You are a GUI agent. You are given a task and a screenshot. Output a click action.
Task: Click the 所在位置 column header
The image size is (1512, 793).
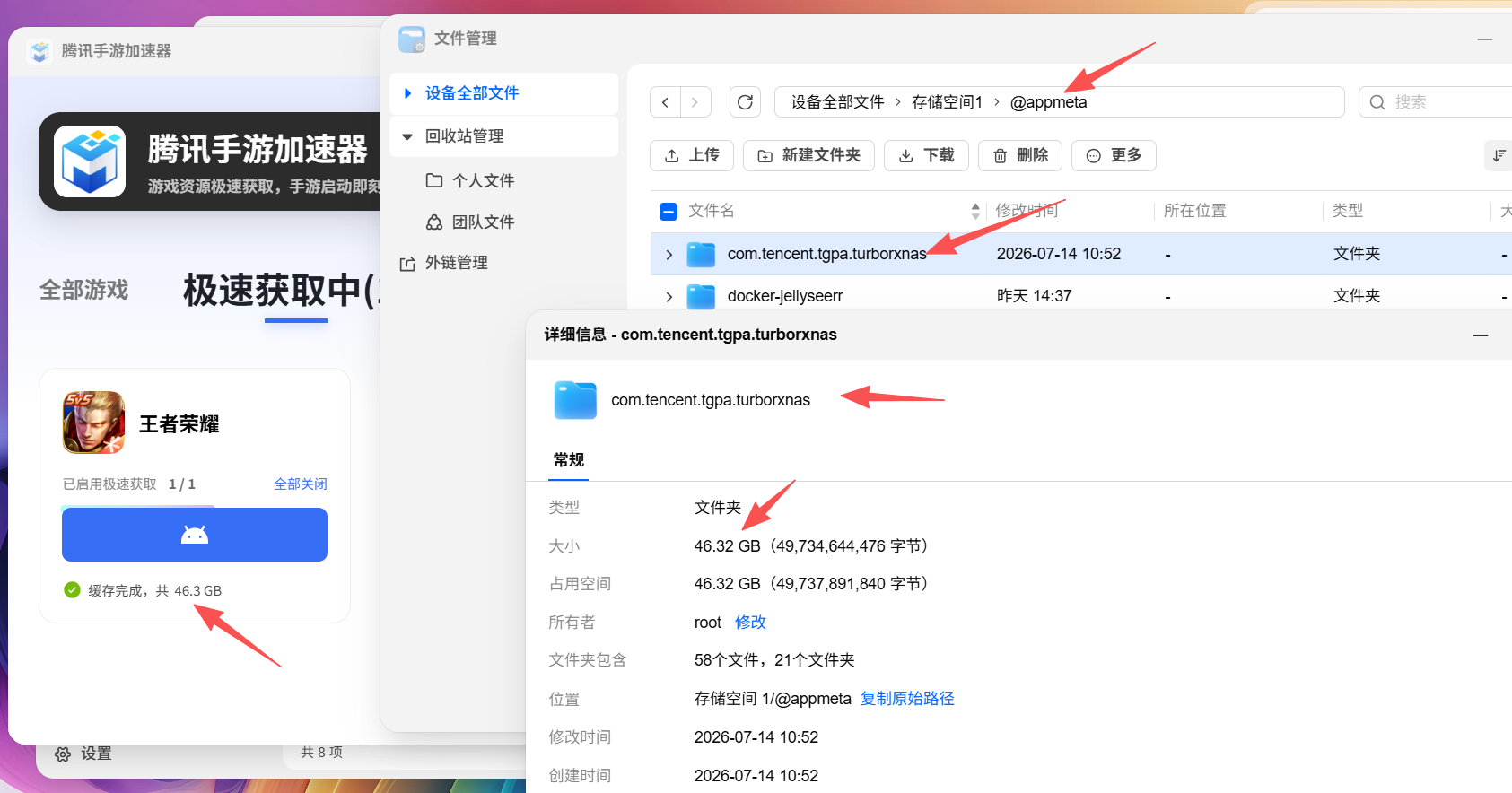coord(1194,211)
